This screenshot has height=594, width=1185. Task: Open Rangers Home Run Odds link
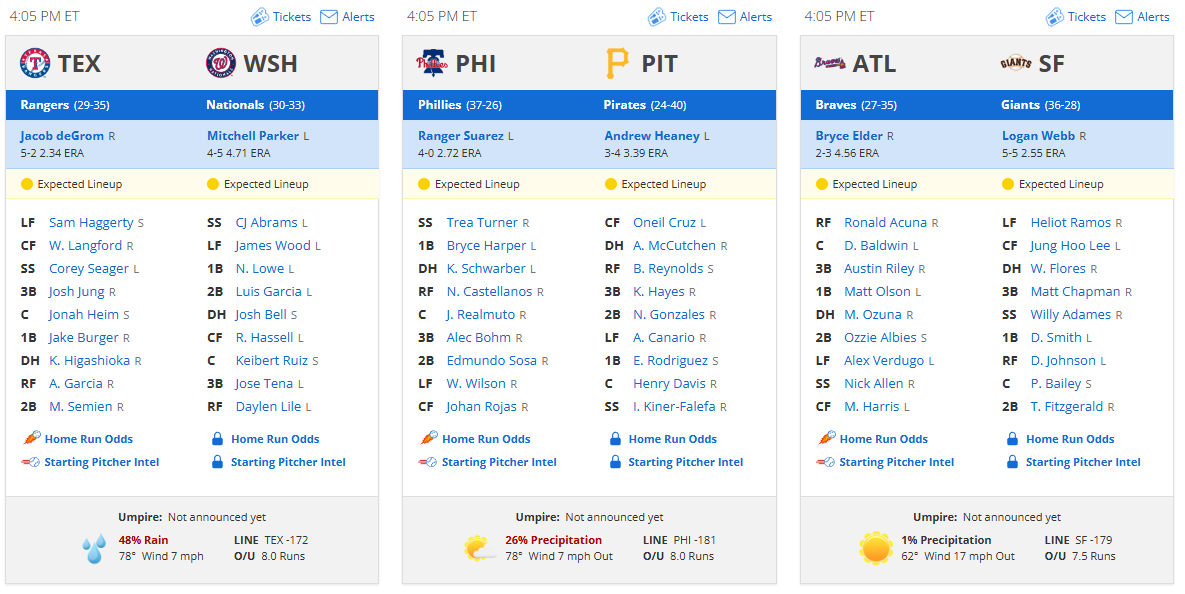[88, 439]
